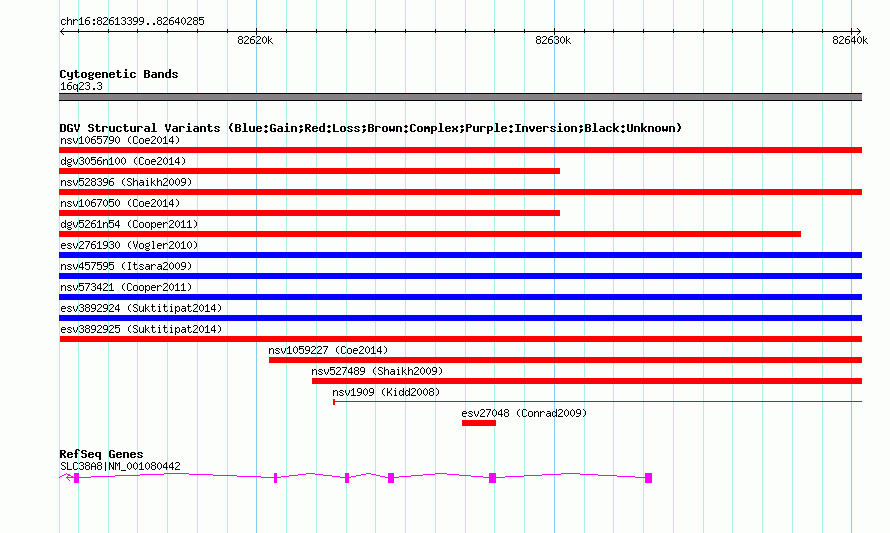Select the red bar for nsv1067050
The image size is (890, 533).
pos(309,213)
